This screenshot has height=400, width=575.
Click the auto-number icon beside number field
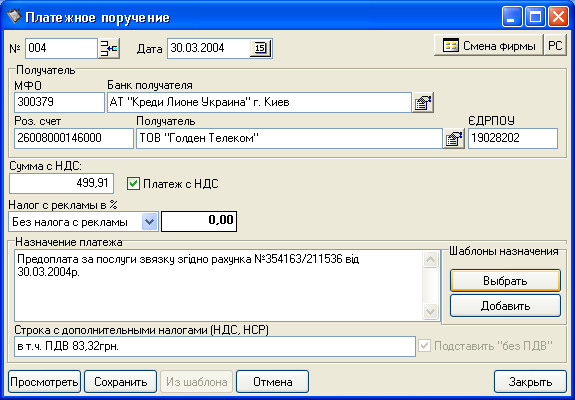(109, 48)
